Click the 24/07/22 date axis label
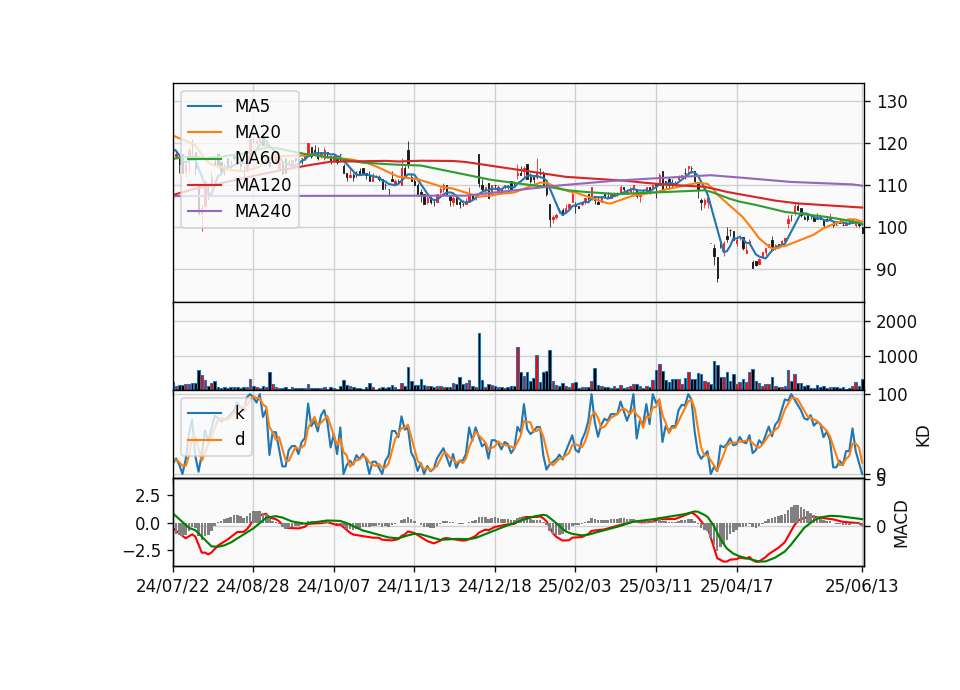The height and width of the screenshot is (690, 960). [173, 586]
